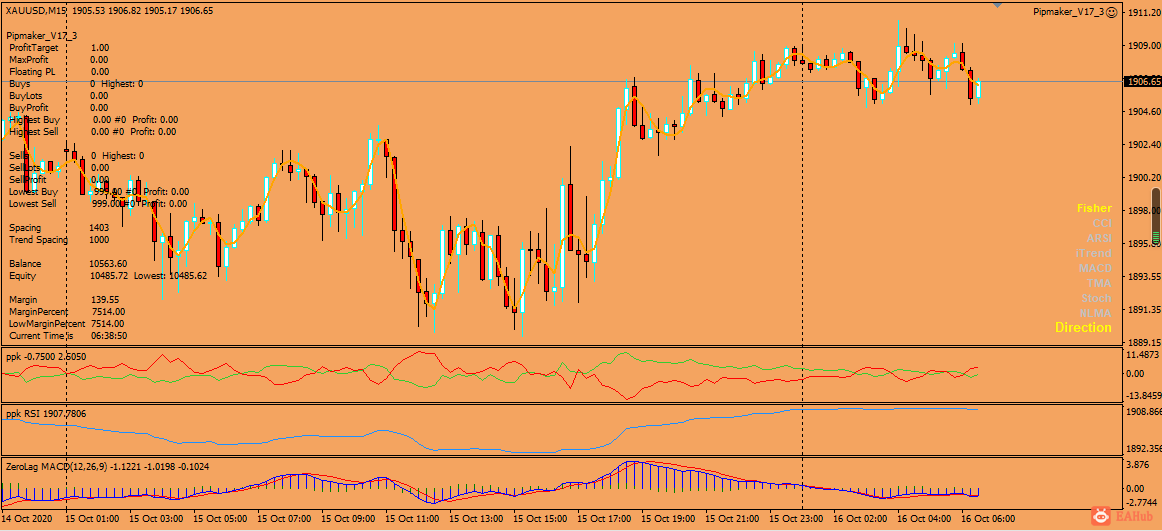The height and width of the screenshot is (531, 1162).
Task: Click the Margin 139.55 row
Action: 64,299
